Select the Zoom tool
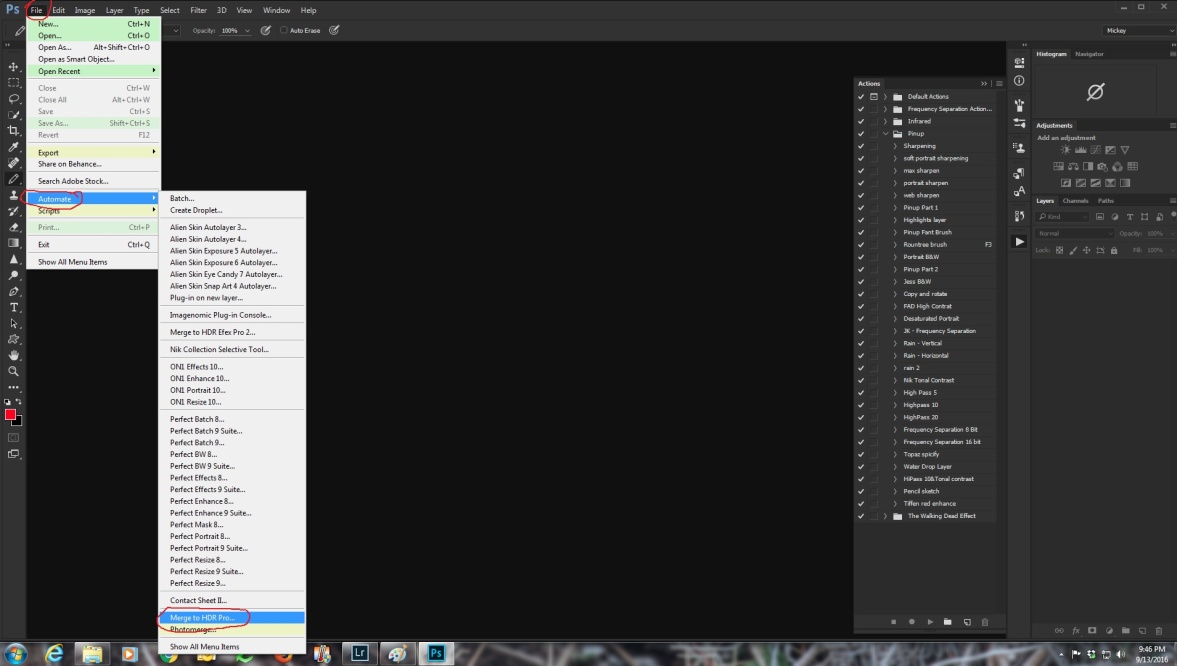Image resolution: width=1177 pixels, height=666 pixels. click(x=14, y=371)
